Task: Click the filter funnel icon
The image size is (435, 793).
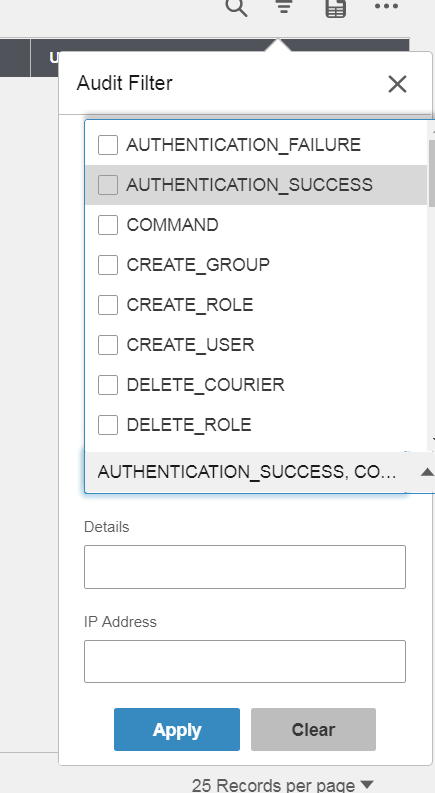Action: [x=284, y=7]
